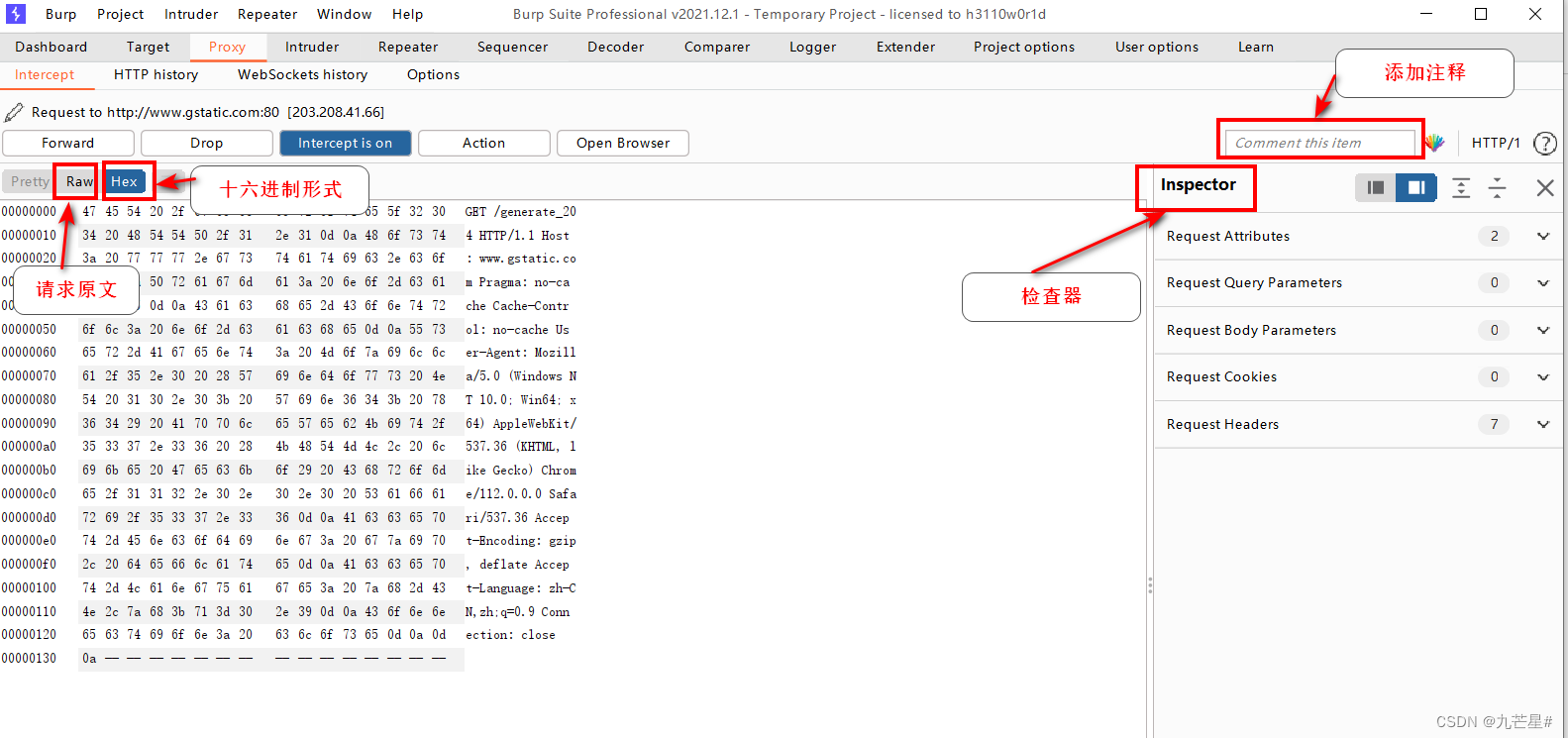This screenshot has width=1568, height=738.
Task: Switch to the Logger tab
Action: pyautogui.click(x=812, y=47)
